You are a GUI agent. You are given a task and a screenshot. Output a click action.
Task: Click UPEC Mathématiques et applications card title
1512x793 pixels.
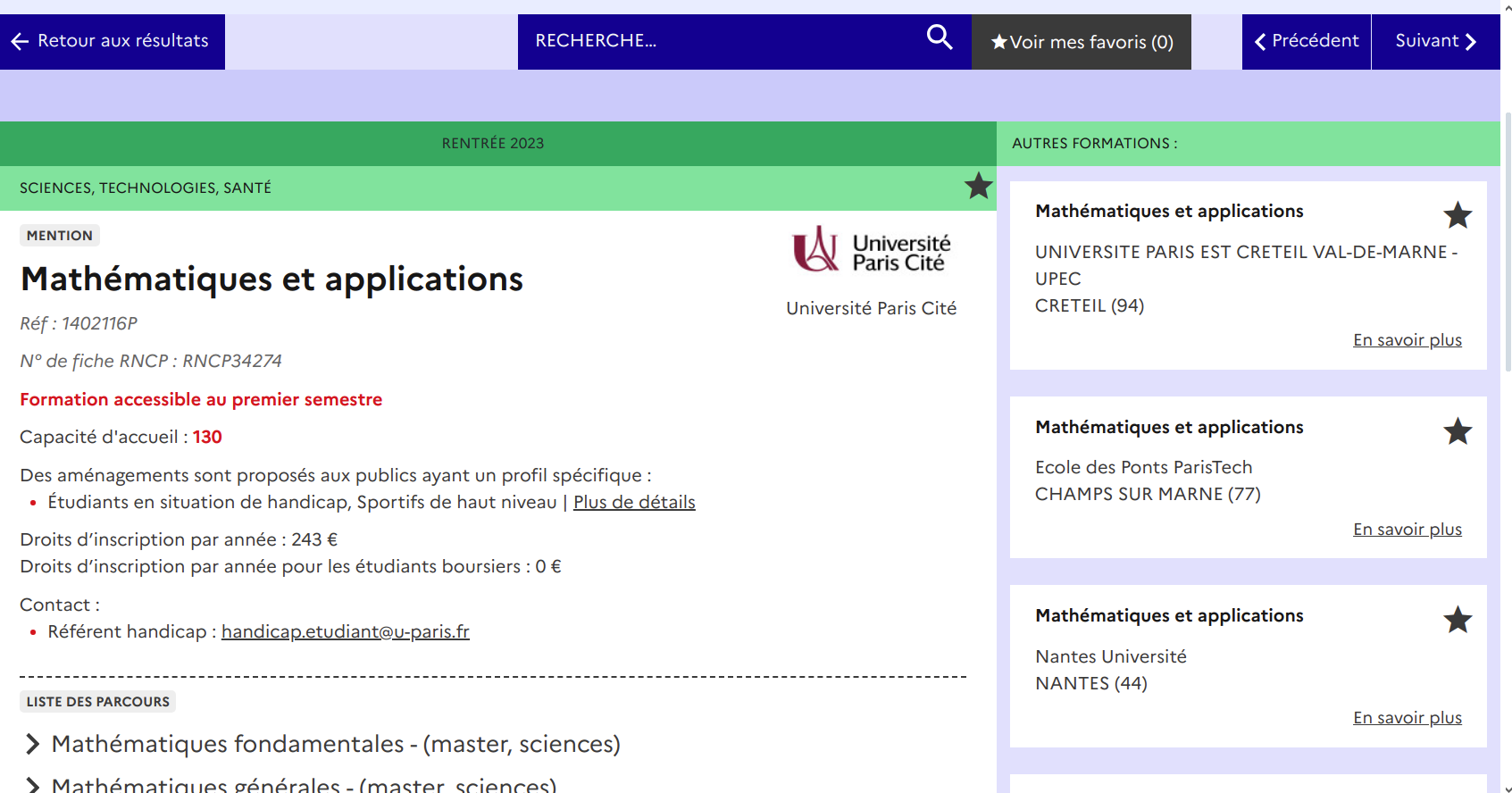pos(1169,211)
